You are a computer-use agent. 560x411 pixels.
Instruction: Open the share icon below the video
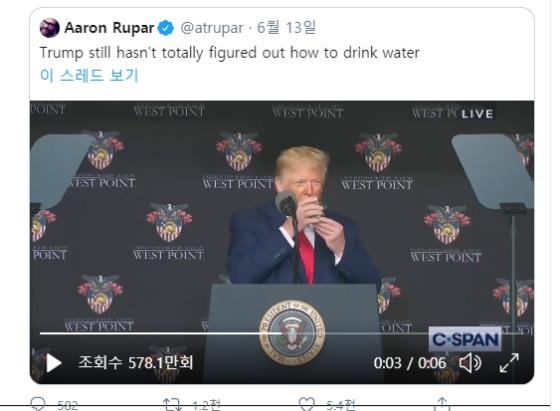442,404
